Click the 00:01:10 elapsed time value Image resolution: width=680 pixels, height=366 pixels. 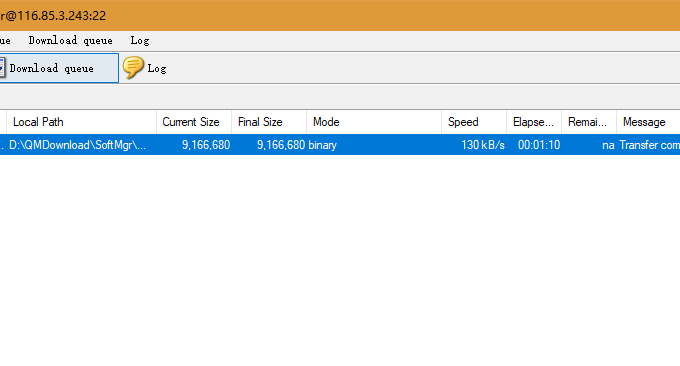coord(539,145)
